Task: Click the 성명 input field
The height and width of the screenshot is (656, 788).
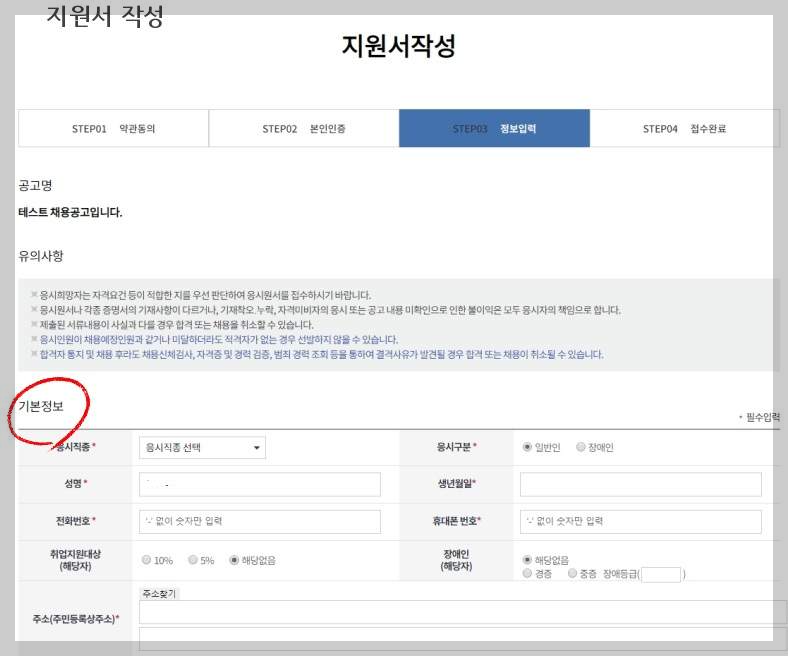Action: point(260,484)
